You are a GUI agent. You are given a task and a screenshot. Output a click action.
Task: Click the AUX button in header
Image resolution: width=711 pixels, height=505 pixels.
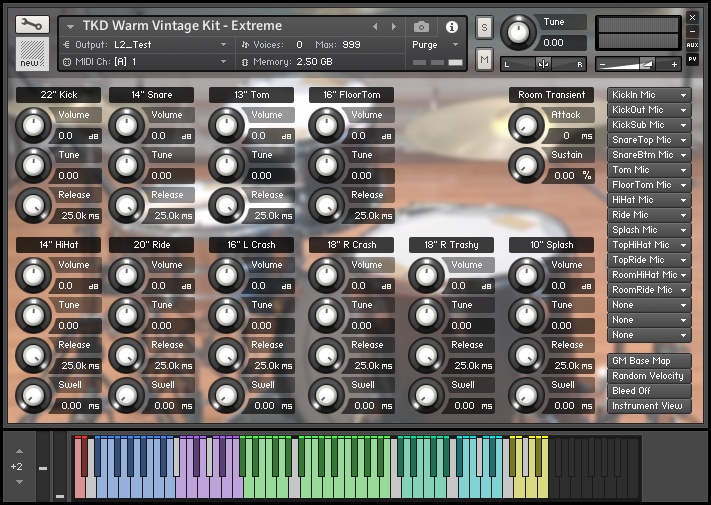[x=692, y=45]
